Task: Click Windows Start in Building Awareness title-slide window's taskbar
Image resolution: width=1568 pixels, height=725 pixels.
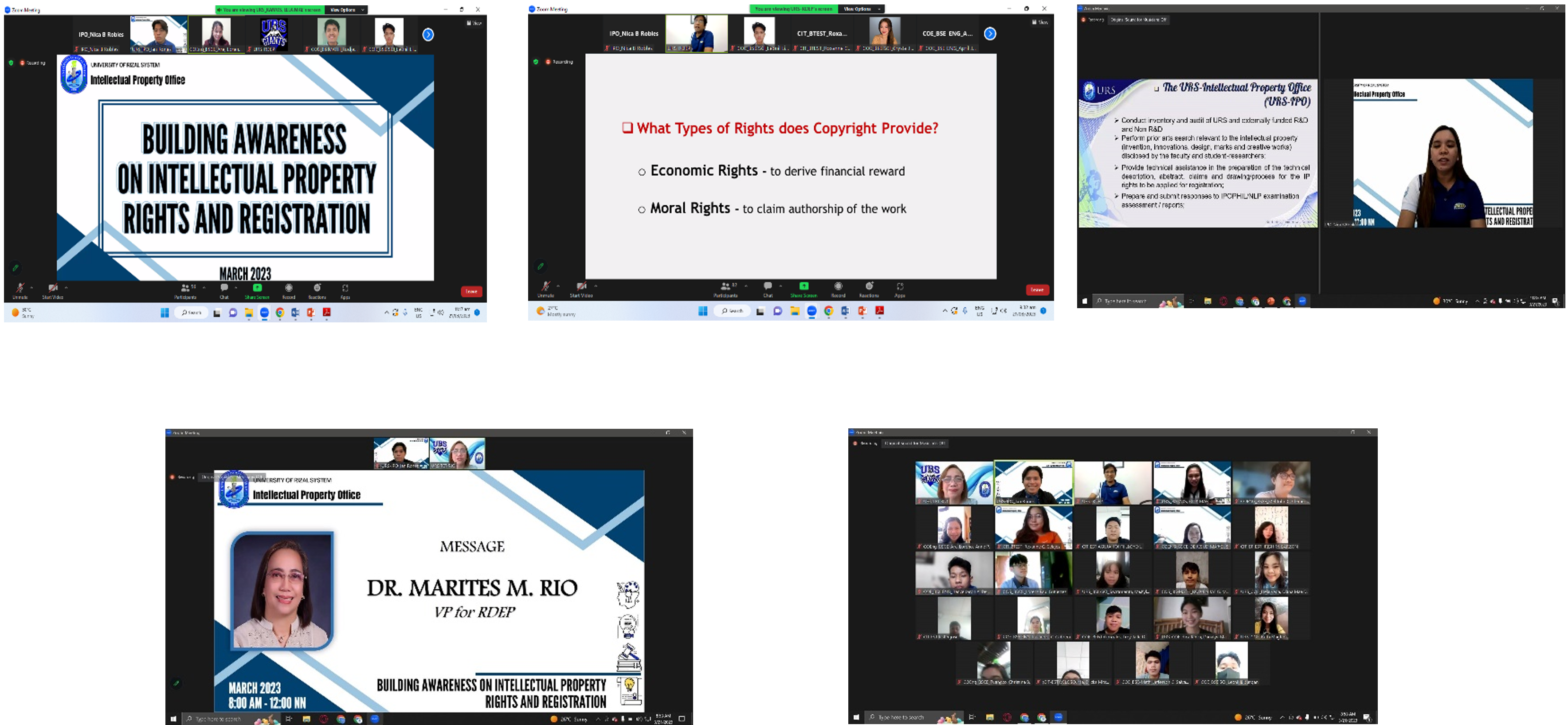Action: point(165,312)
